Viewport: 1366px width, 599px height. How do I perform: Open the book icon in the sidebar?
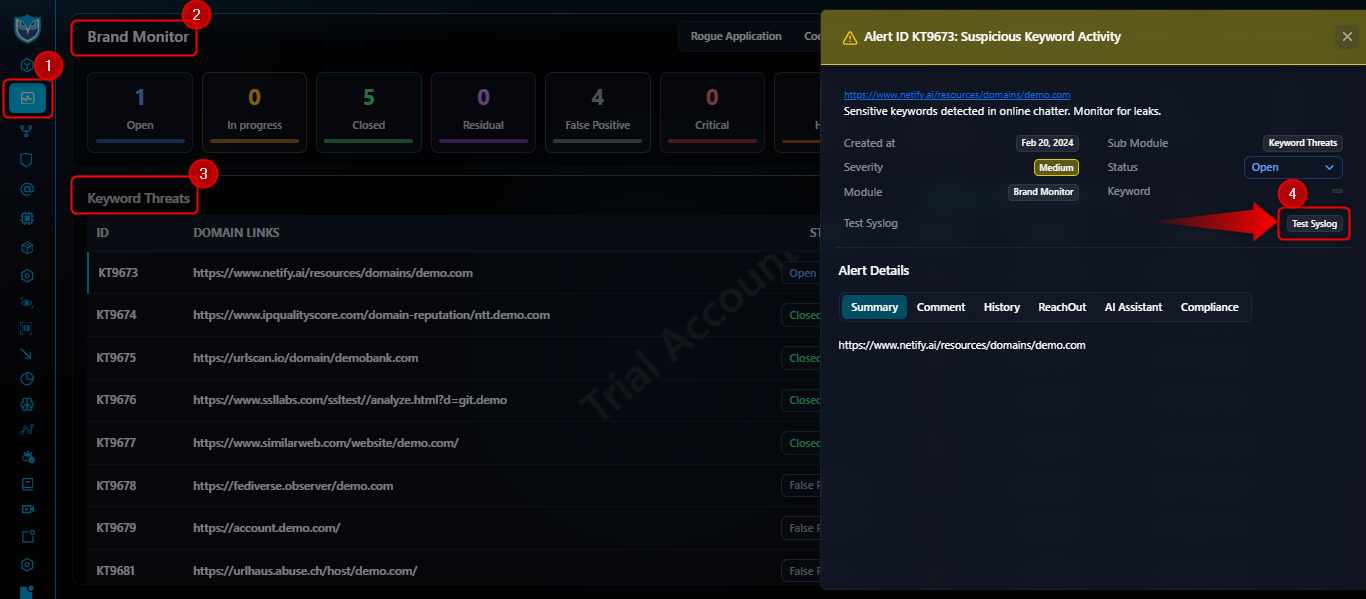(27, 484)
